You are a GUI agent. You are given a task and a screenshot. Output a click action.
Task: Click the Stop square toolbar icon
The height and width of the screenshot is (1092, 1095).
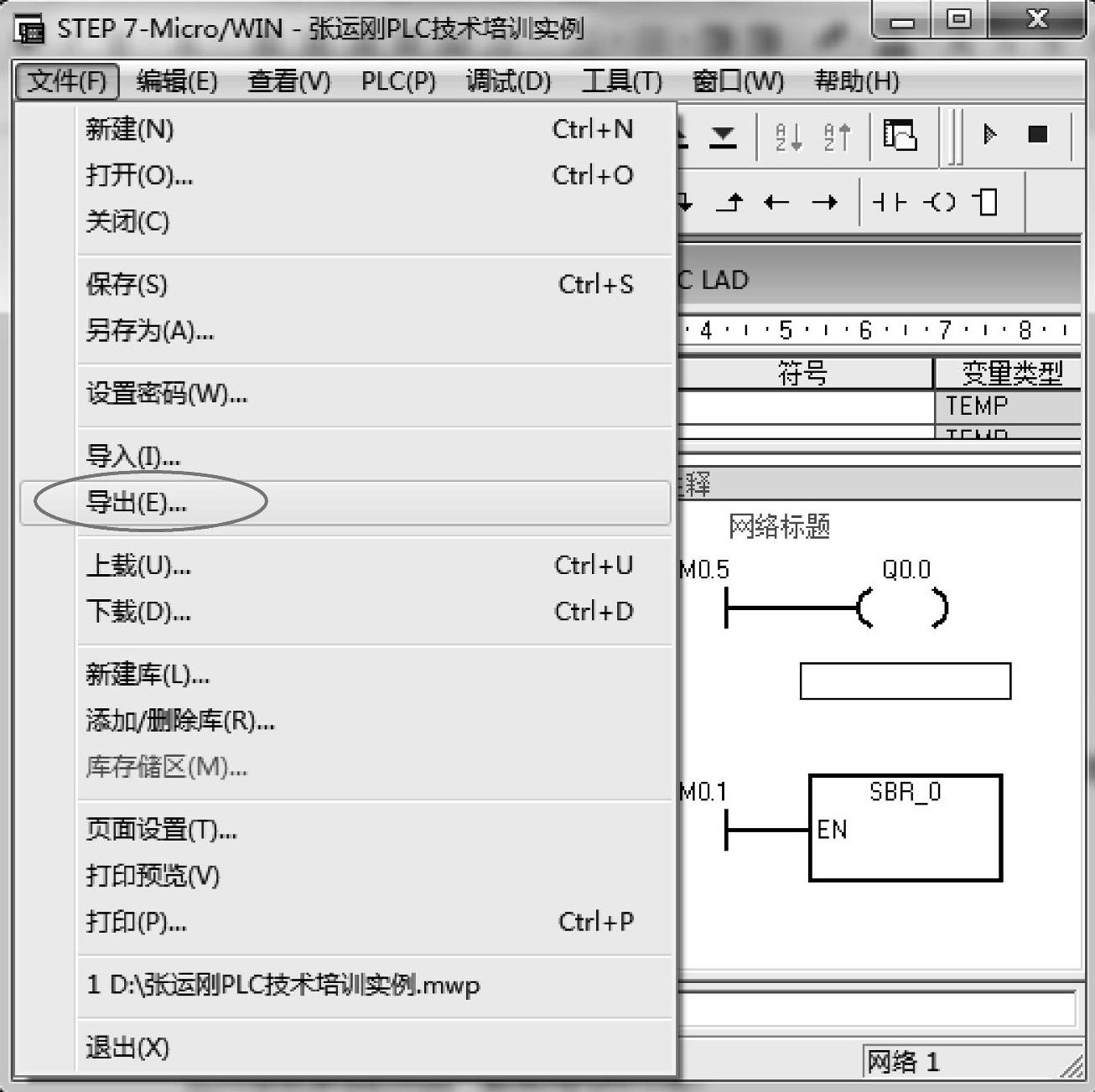click(x=1038, y=134)
